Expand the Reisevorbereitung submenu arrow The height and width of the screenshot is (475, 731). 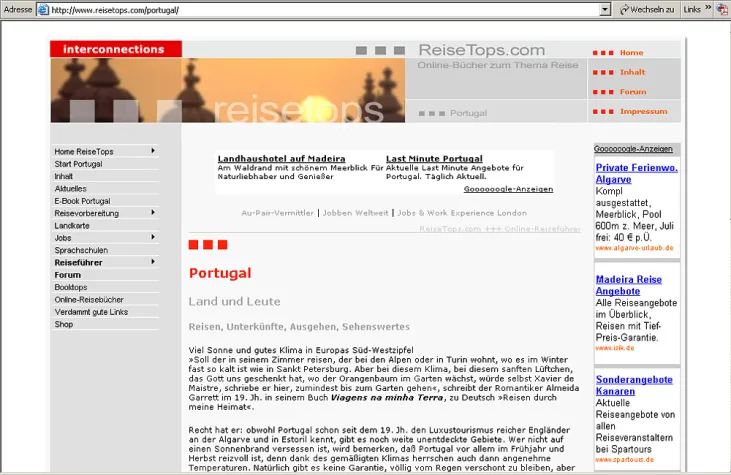click(153, 212)
